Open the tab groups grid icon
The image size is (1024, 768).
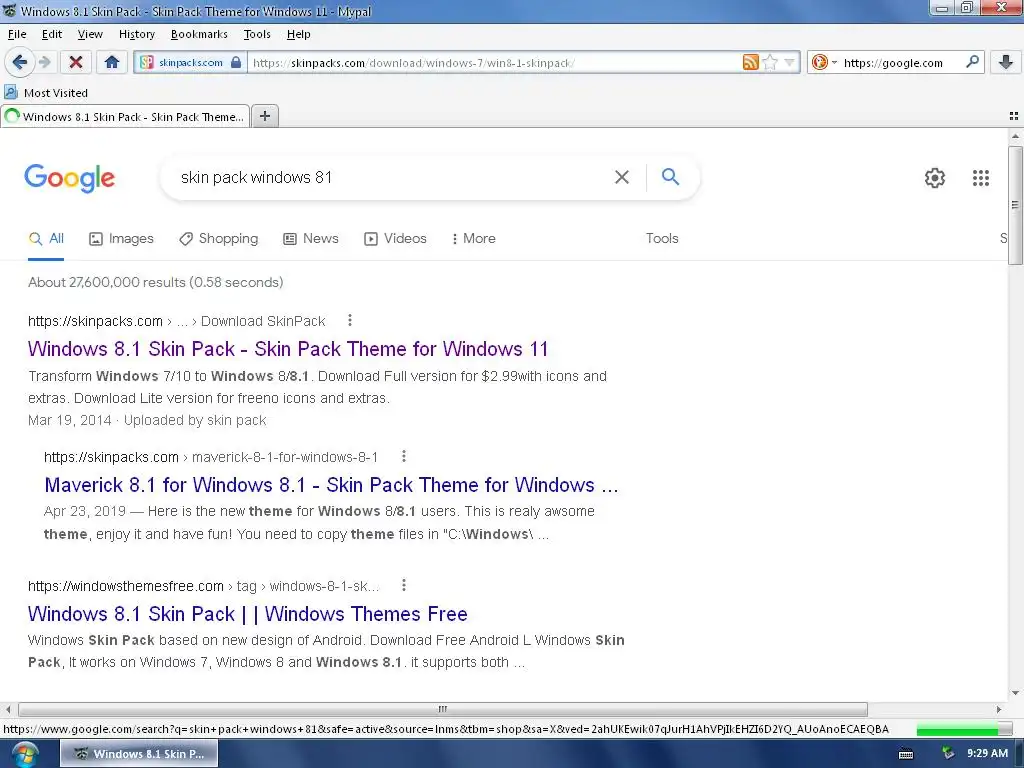tap(1014, 116)
